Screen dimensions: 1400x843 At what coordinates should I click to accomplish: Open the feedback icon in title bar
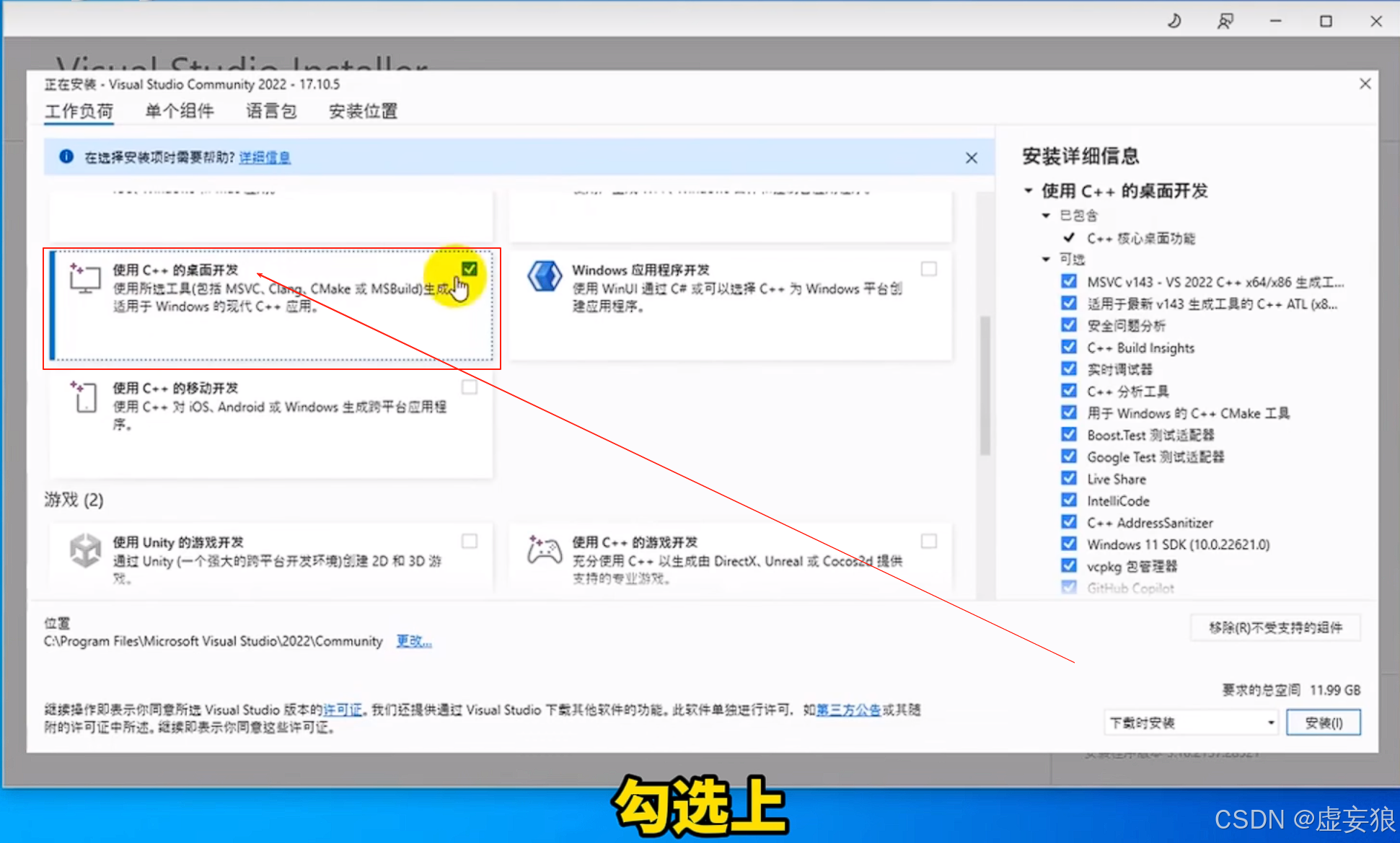(x=1225, y=21)
